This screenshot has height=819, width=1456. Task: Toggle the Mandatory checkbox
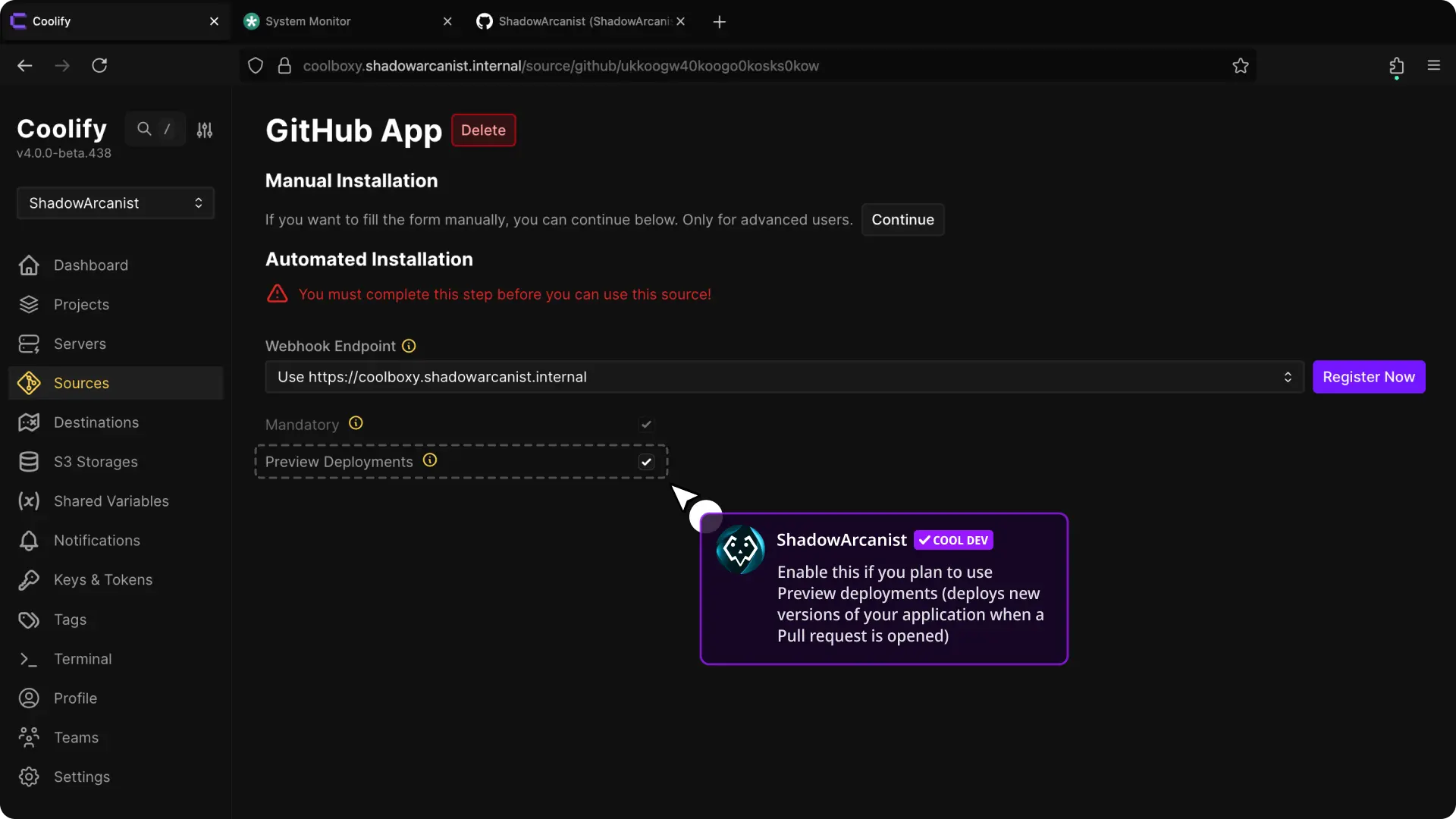pos(646,424)
